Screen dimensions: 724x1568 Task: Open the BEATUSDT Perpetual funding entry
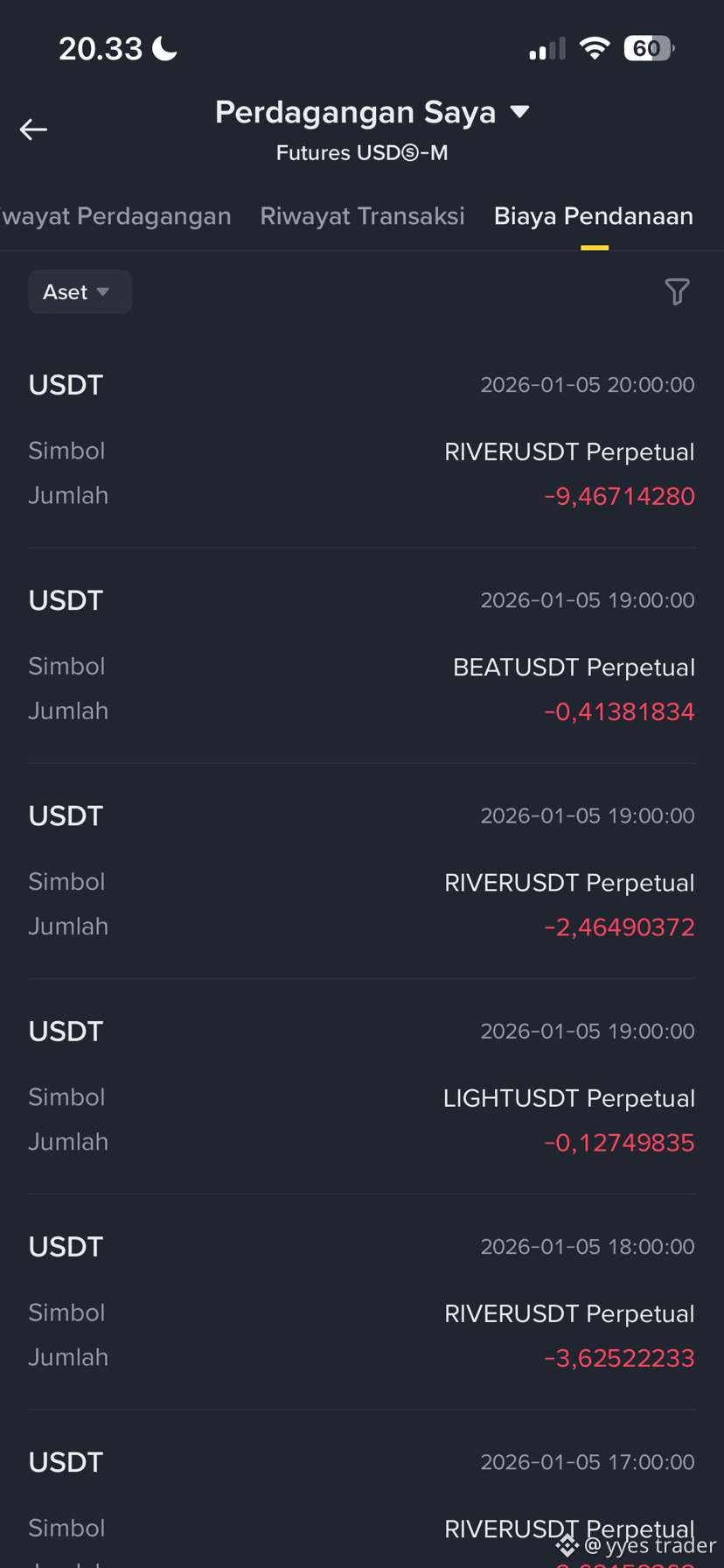tap(362, 655)
